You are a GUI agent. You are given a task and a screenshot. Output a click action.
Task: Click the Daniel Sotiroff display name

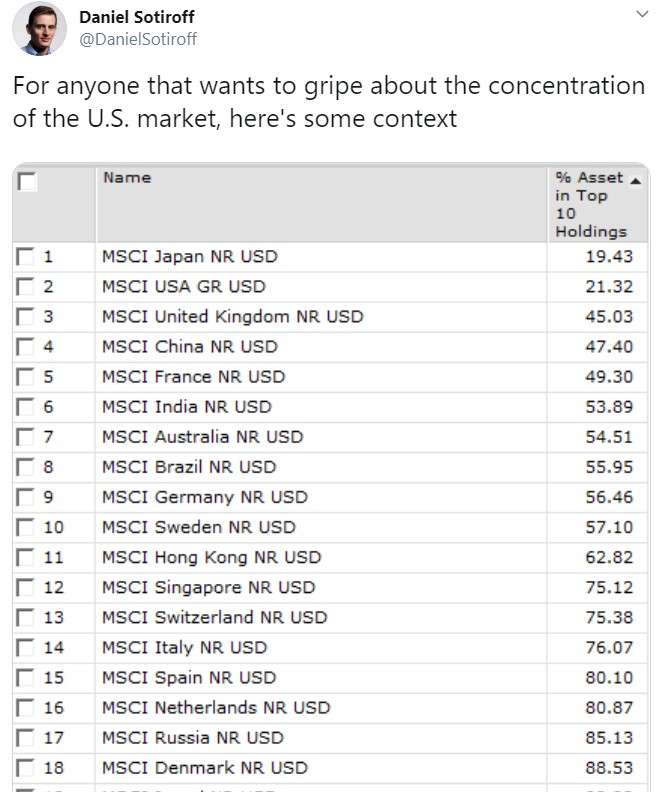[x=136, y=17]
